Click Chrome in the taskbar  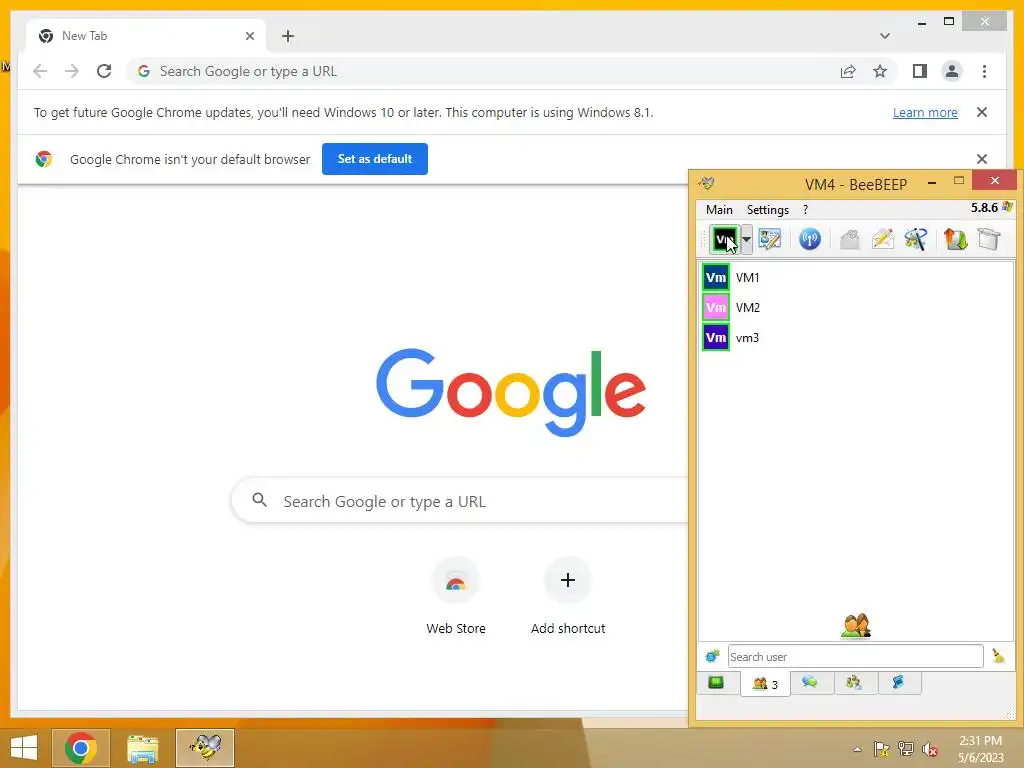[x=80, y=748]
